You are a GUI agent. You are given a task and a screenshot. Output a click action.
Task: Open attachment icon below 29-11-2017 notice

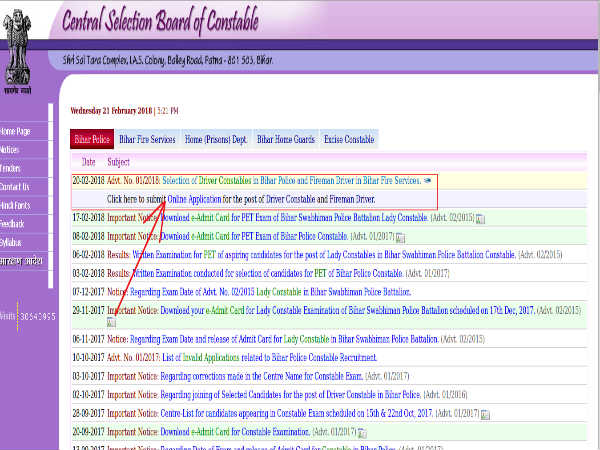point(111,323)
